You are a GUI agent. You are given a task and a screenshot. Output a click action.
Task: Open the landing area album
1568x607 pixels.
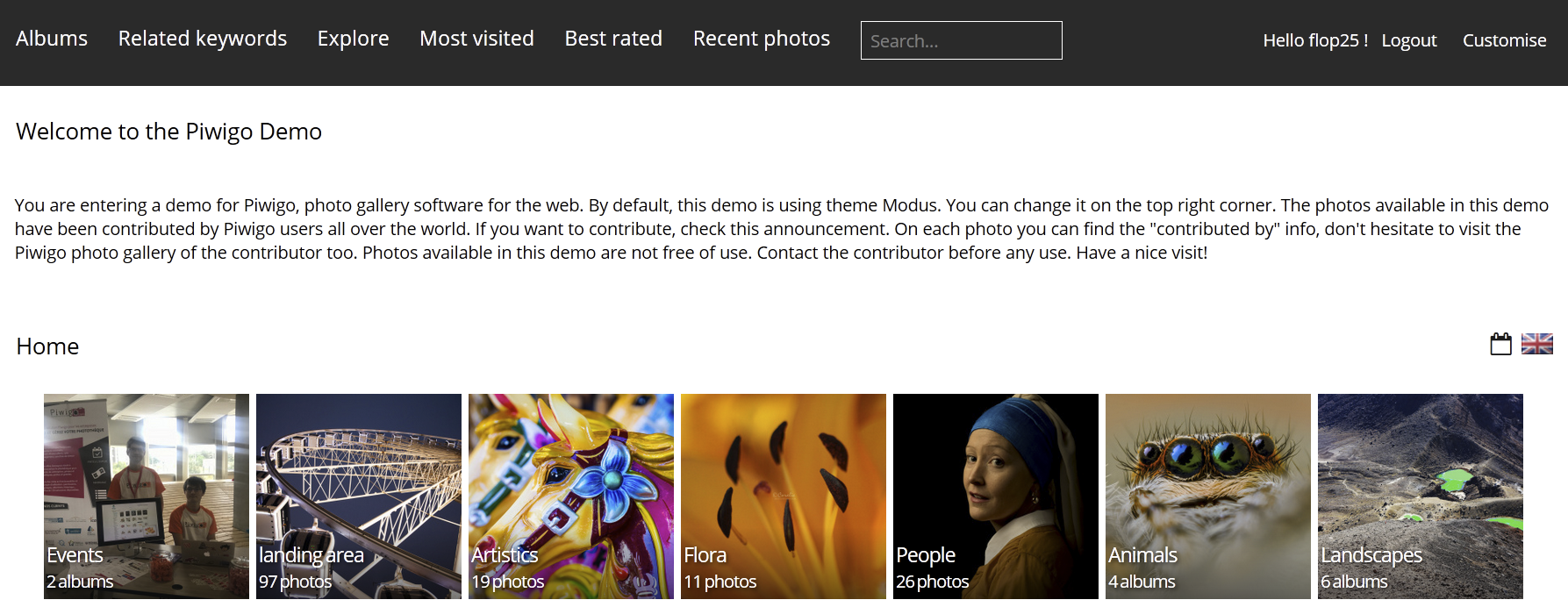(358, 496)
